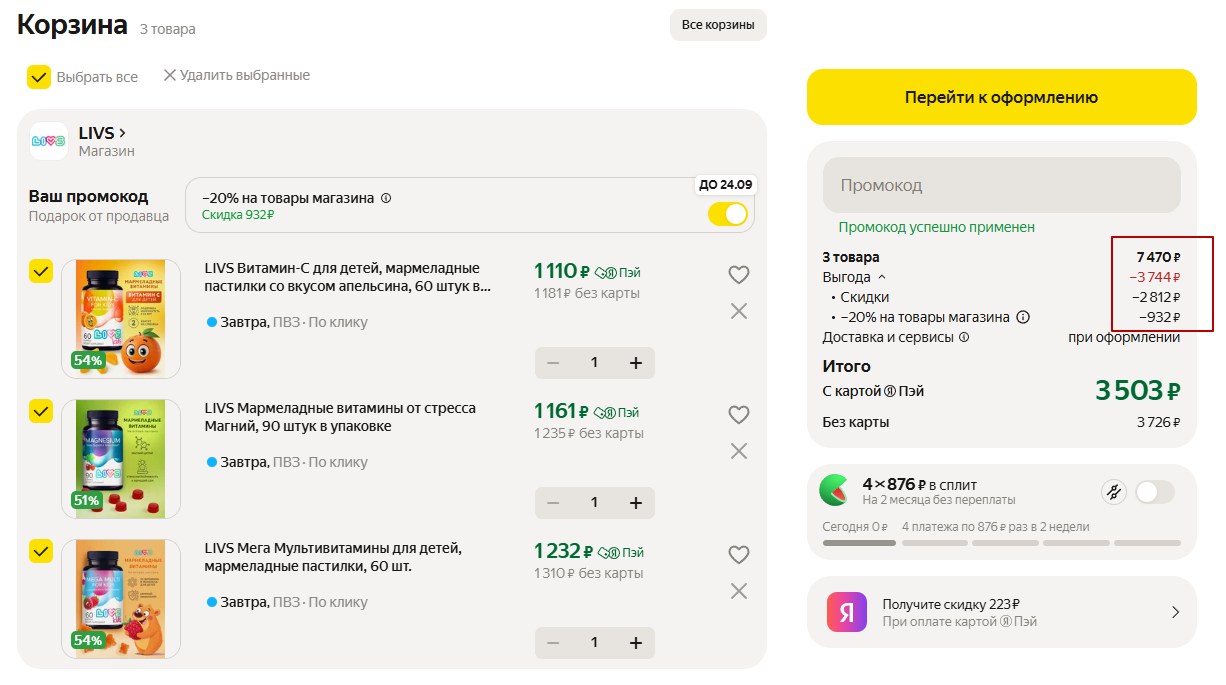Image resolution: width=1226 pixels, height=685 pixels.
Task: Remove Магний vitamins with X icon
Action: (738, 451)
